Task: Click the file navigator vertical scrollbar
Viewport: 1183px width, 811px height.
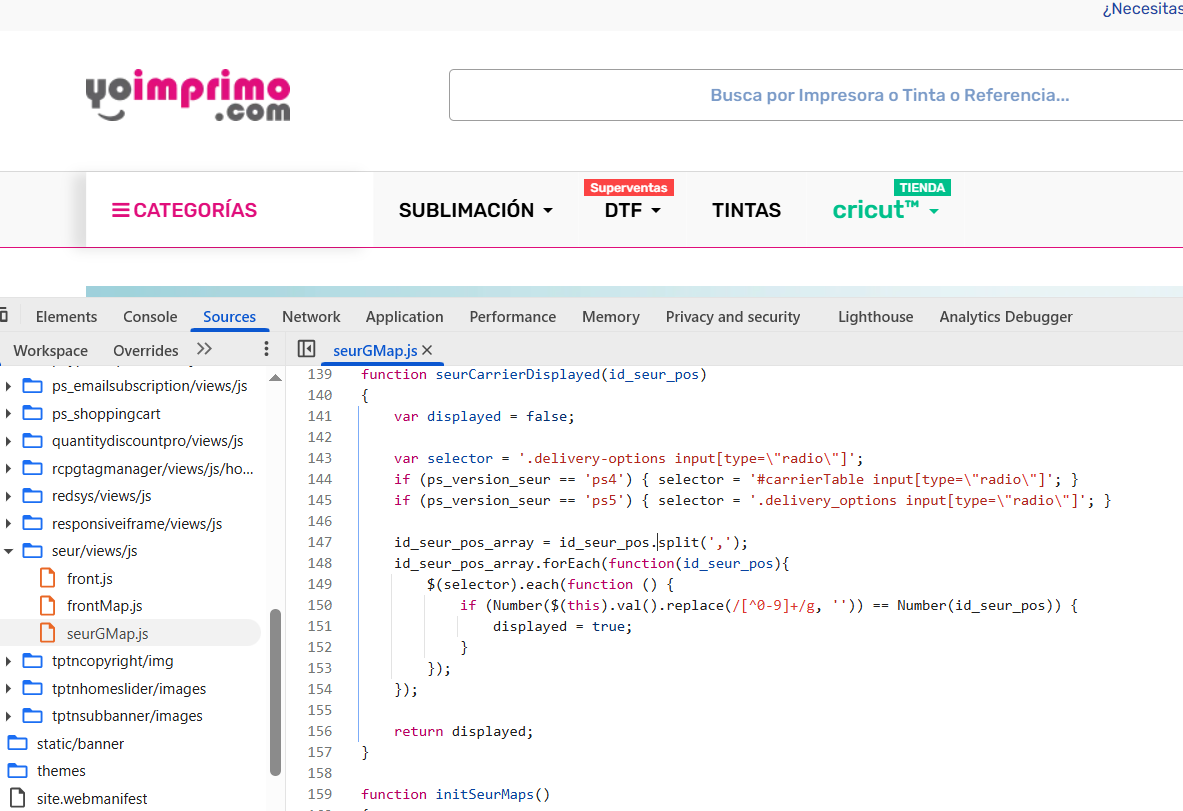Action: coord(275,690)
